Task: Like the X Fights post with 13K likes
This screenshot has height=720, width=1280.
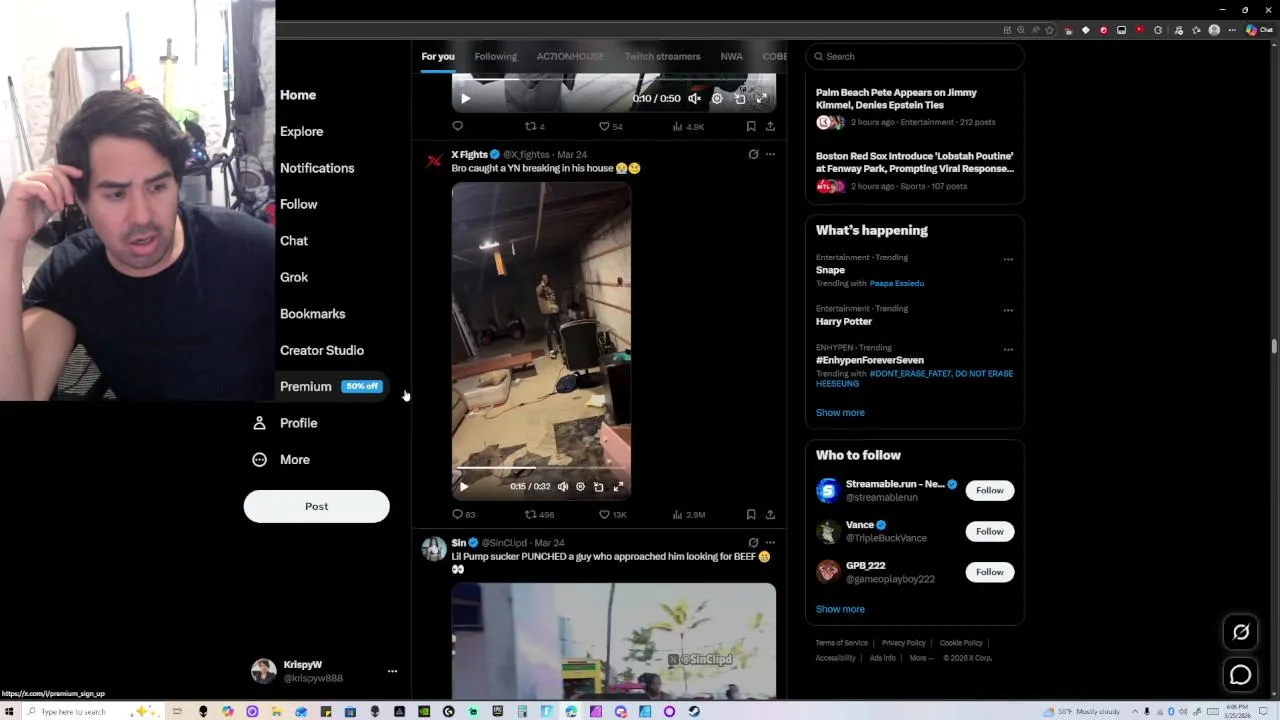Action: click(611, 514)
